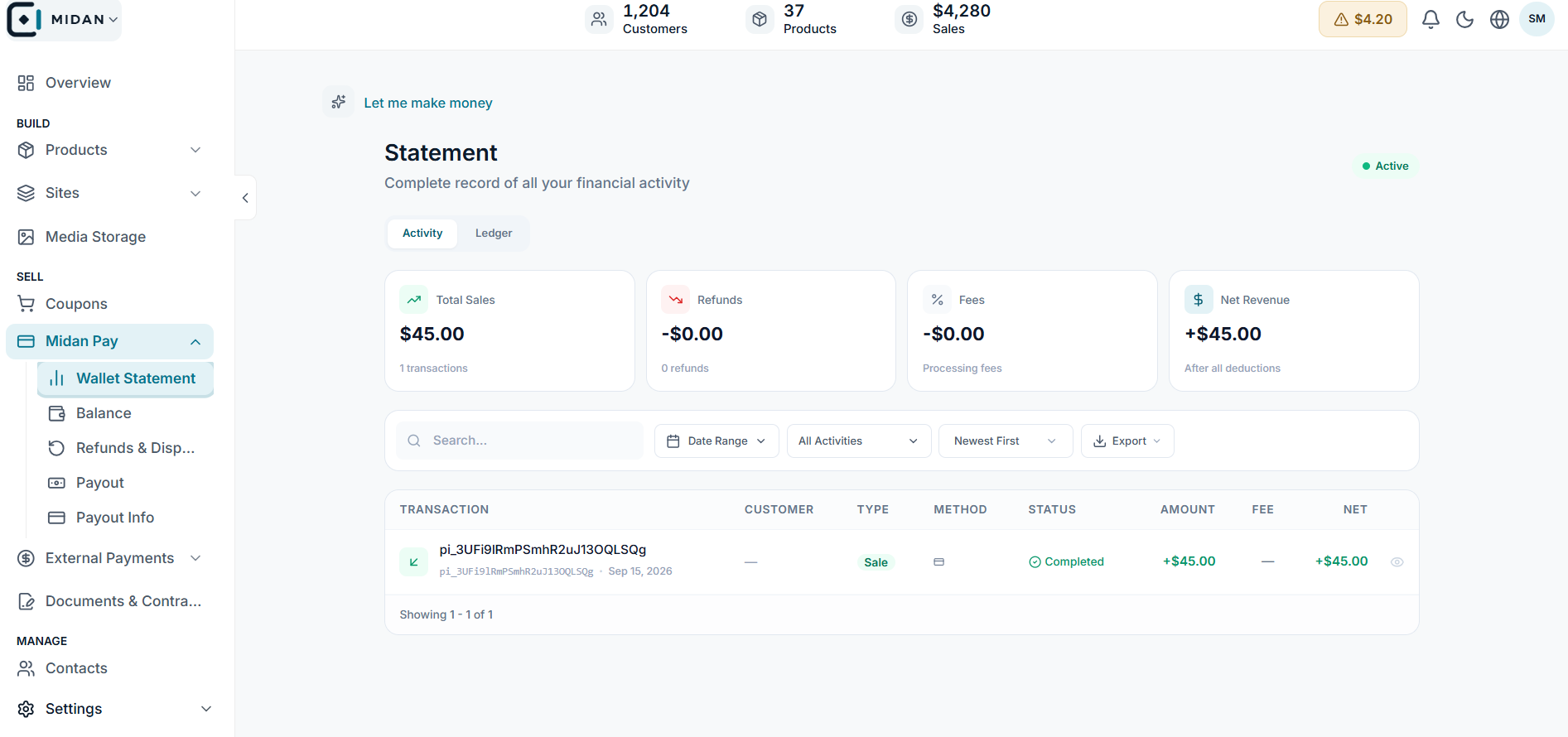Go to Overview in sidebar
This screenshot has height=737, width=1568.
(x=78, y=83)
